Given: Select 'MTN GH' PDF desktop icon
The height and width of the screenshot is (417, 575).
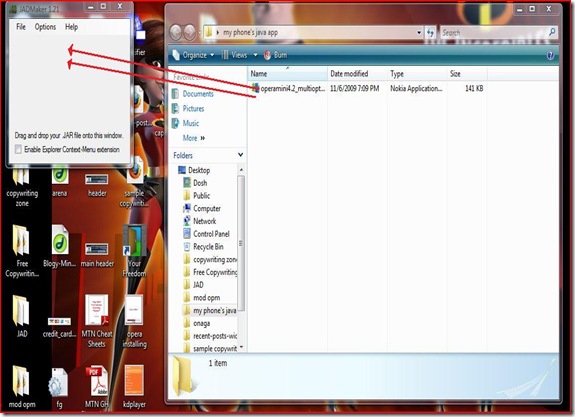Looking at the screenshot, I should pyautogui.click(x=97, y=387).
